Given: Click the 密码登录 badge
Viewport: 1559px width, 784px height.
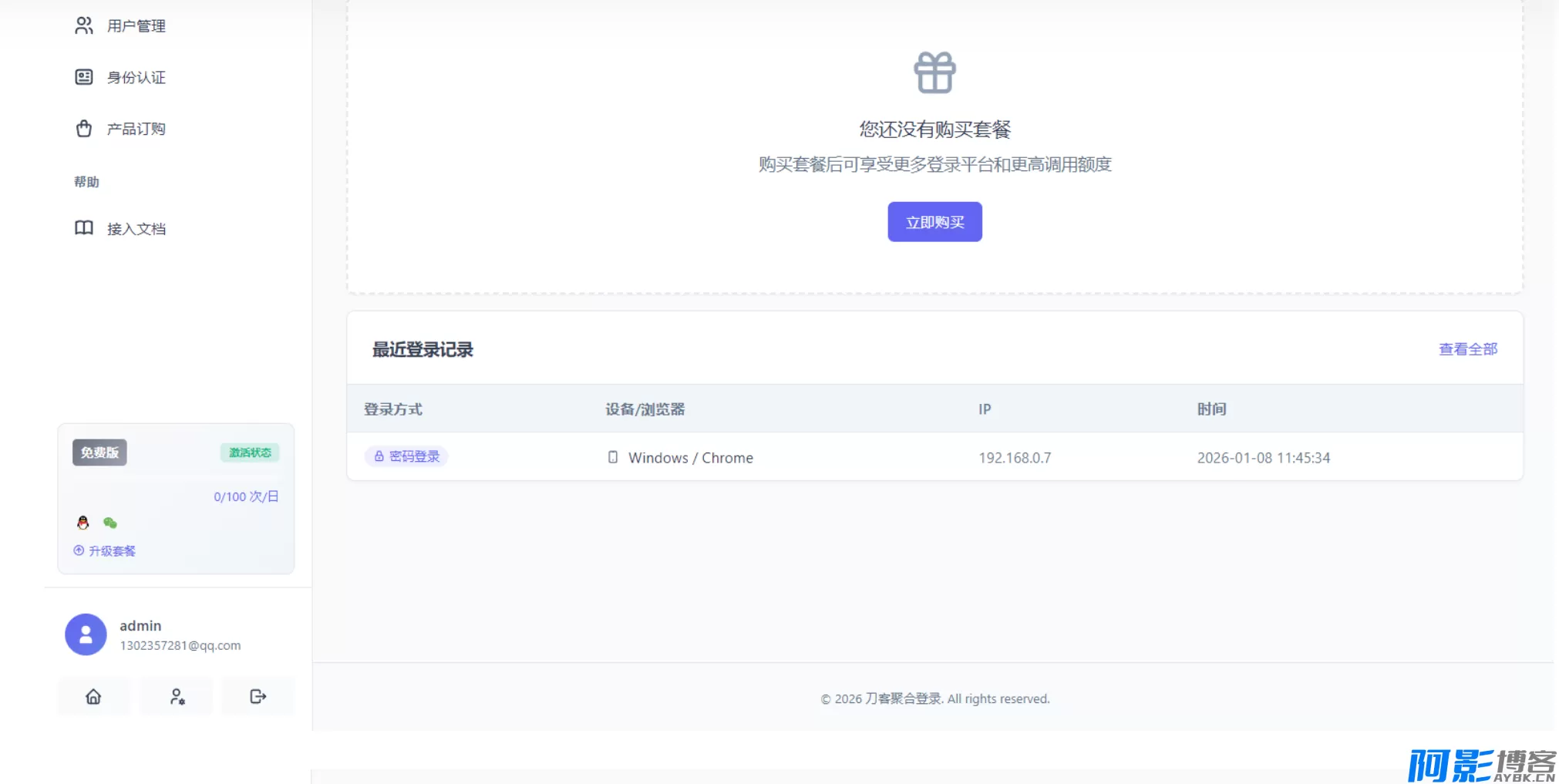Looking at the screenshot, I should coord(407,456).
